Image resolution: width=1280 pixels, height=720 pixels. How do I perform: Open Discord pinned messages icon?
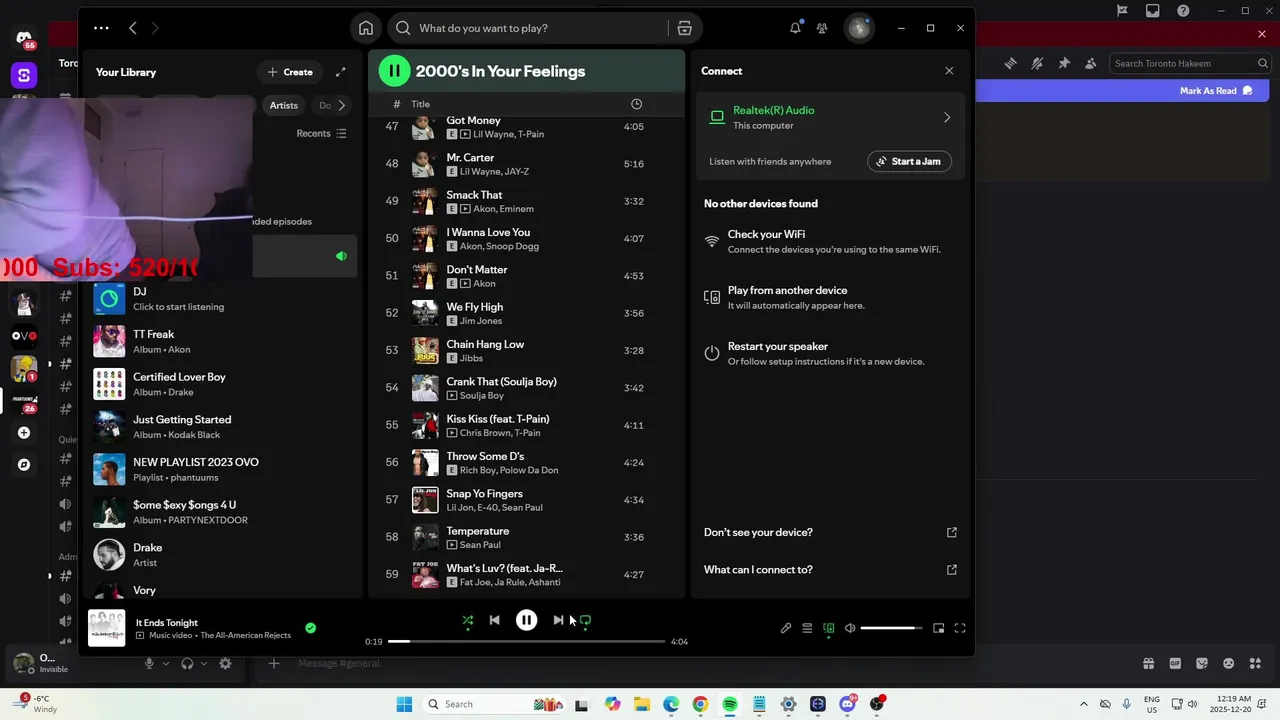coord(1064,63)
